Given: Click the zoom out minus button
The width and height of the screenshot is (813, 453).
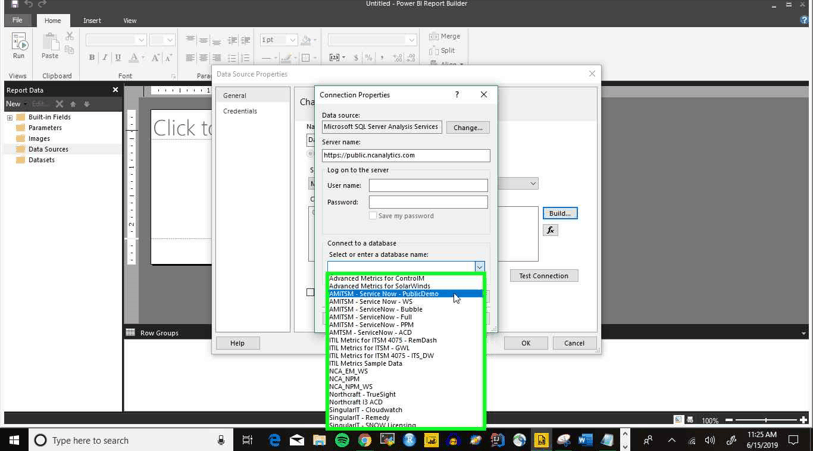Looking at the screenshot, I should tap(729, 420).
